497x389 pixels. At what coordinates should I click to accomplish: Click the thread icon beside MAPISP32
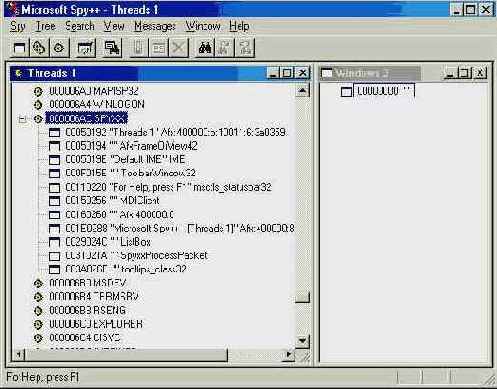point(38,91)
